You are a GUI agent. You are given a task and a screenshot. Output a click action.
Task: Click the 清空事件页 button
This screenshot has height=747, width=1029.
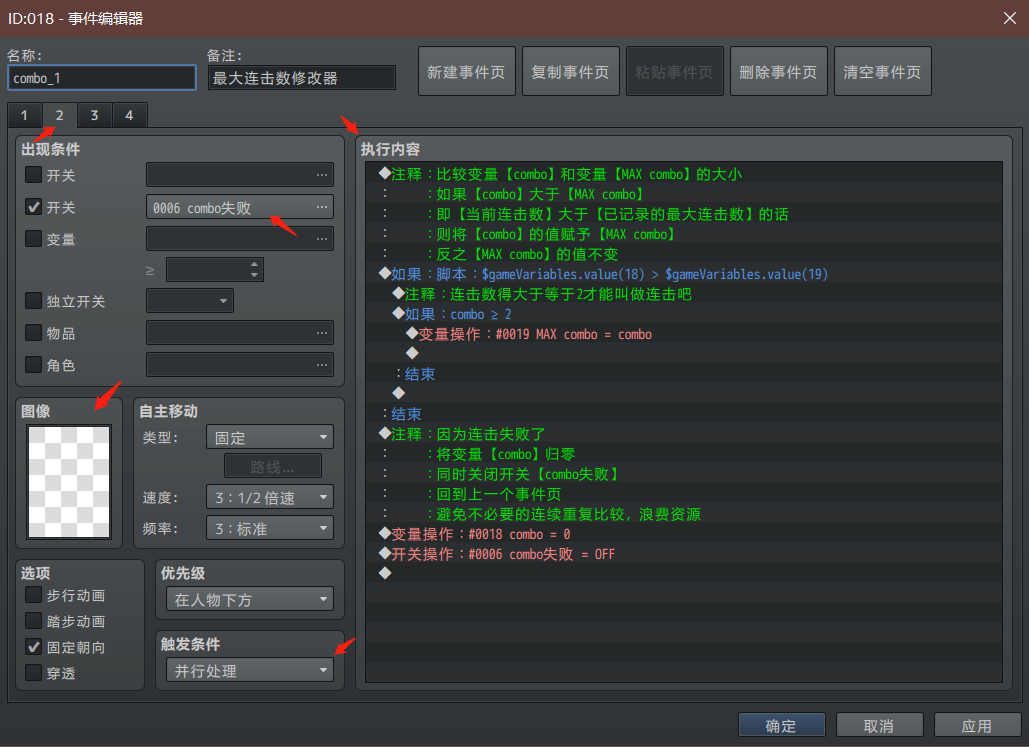(x=883, y=71)
